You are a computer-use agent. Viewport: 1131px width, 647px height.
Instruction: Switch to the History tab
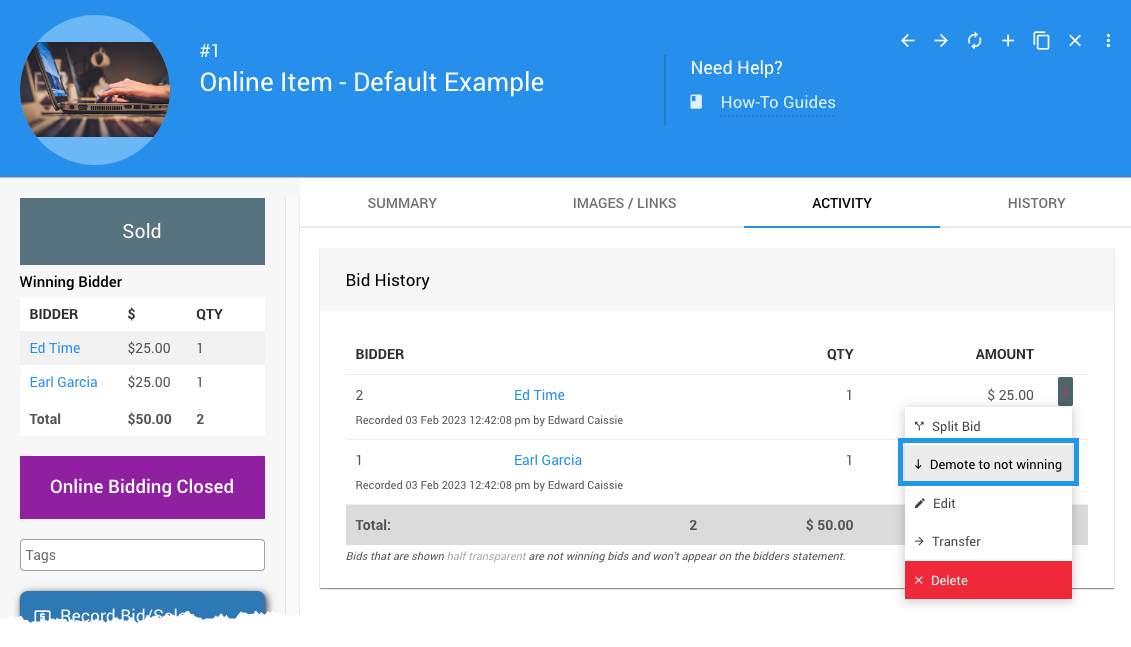[x=1036, y=203]
